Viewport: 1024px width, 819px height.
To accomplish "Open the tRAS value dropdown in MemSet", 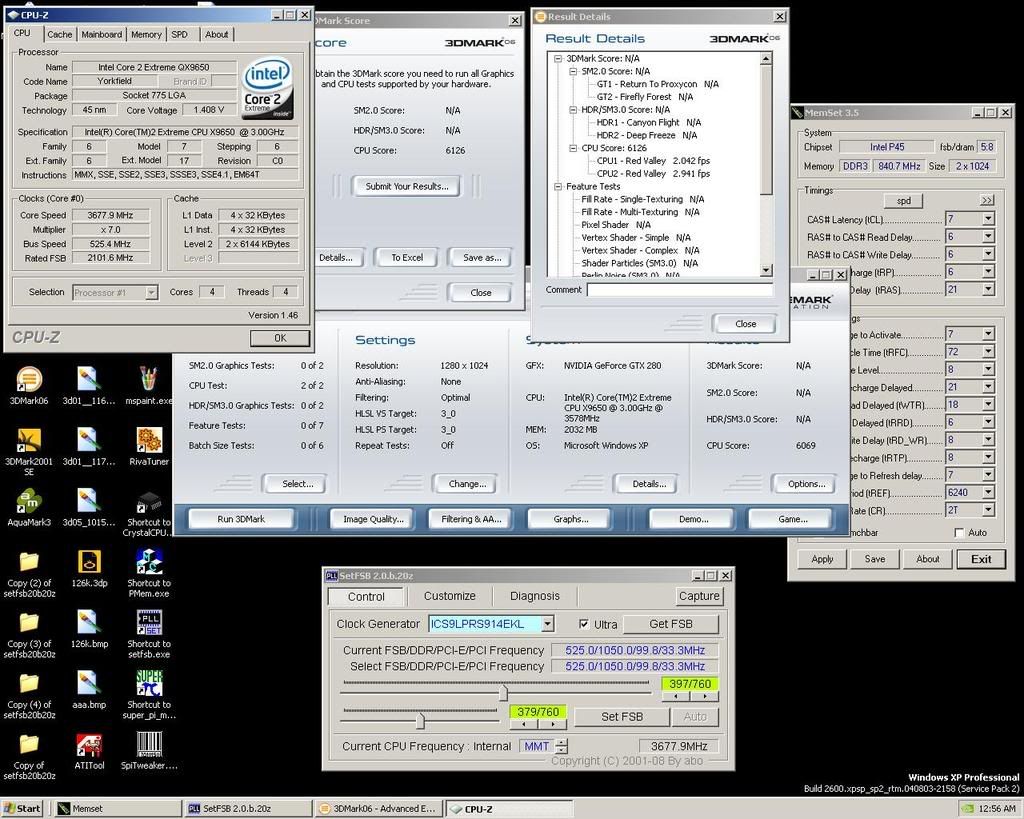I will (x=988, y=289).
